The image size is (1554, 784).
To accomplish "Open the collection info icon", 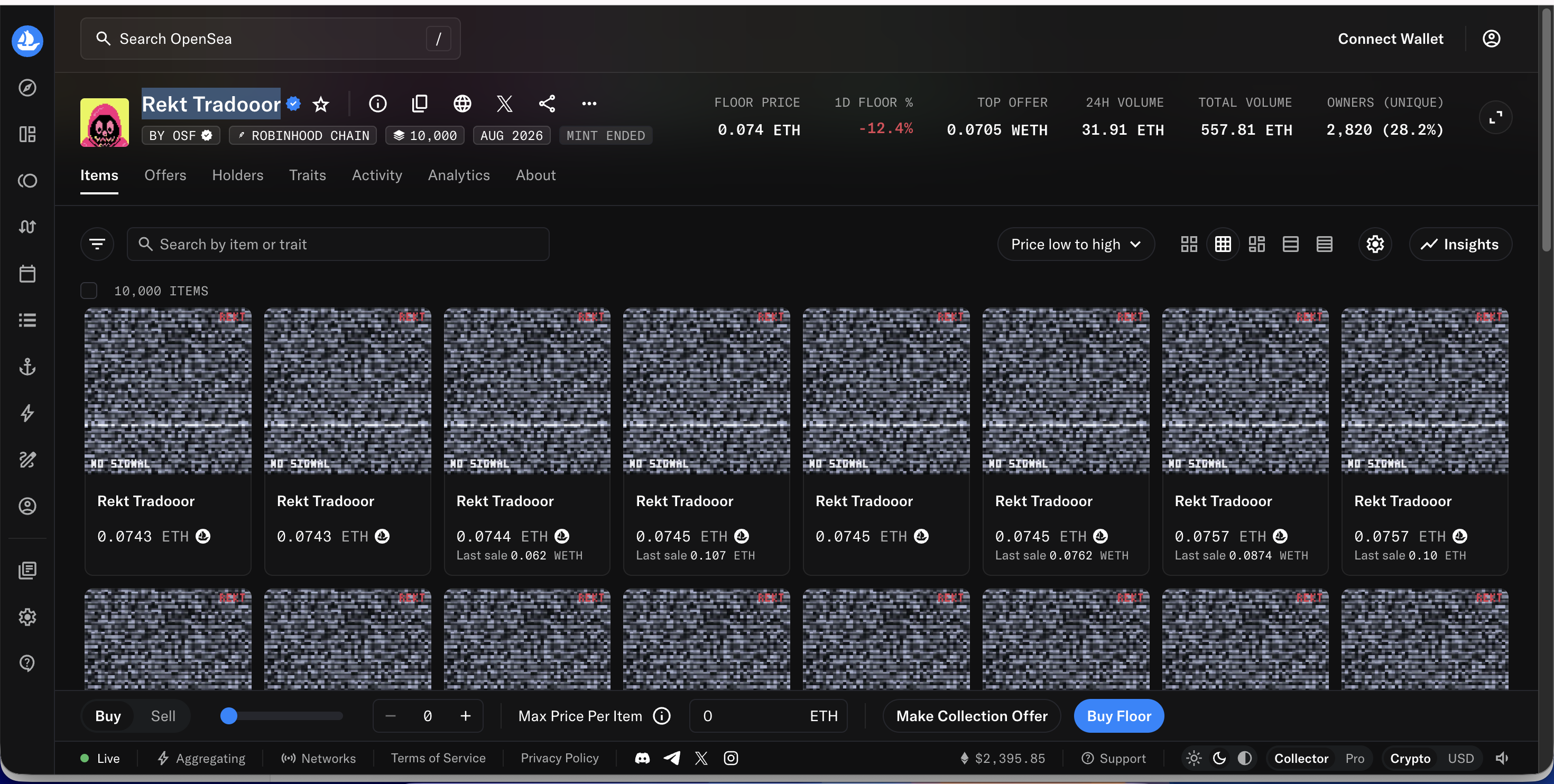I will point(377,104).
